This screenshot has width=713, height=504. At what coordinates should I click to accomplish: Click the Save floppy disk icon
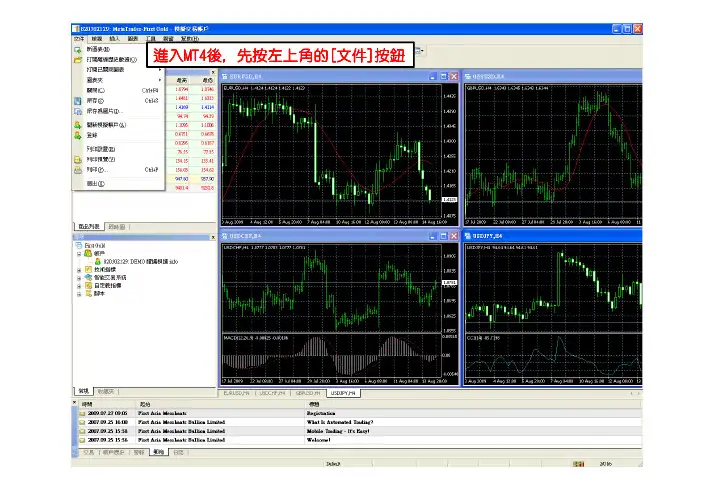click(78, 101)
